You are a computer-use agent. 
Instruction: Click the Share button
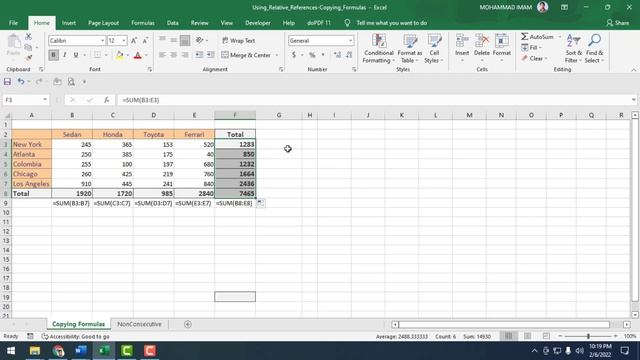click(618, 23)
